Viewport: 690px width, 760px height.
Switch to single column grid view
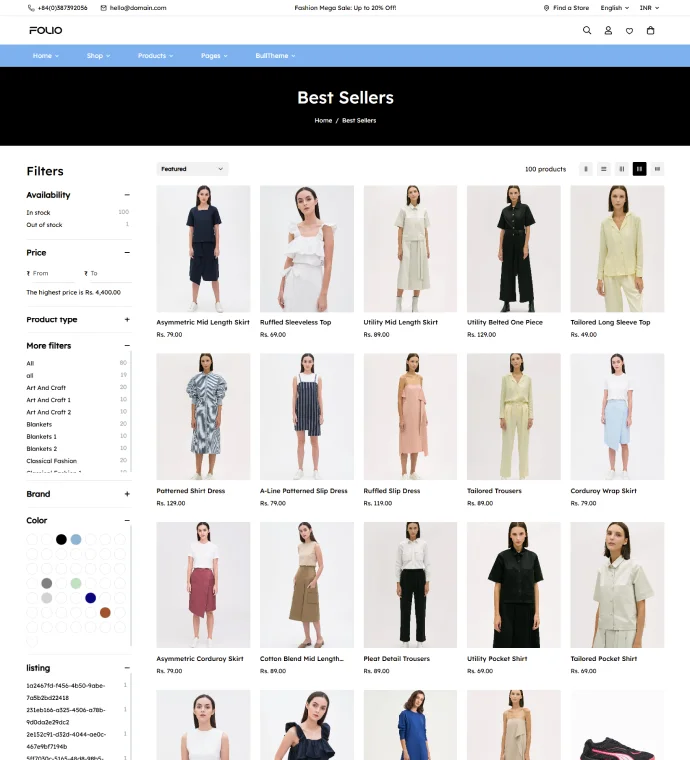(x=586, y=169)
